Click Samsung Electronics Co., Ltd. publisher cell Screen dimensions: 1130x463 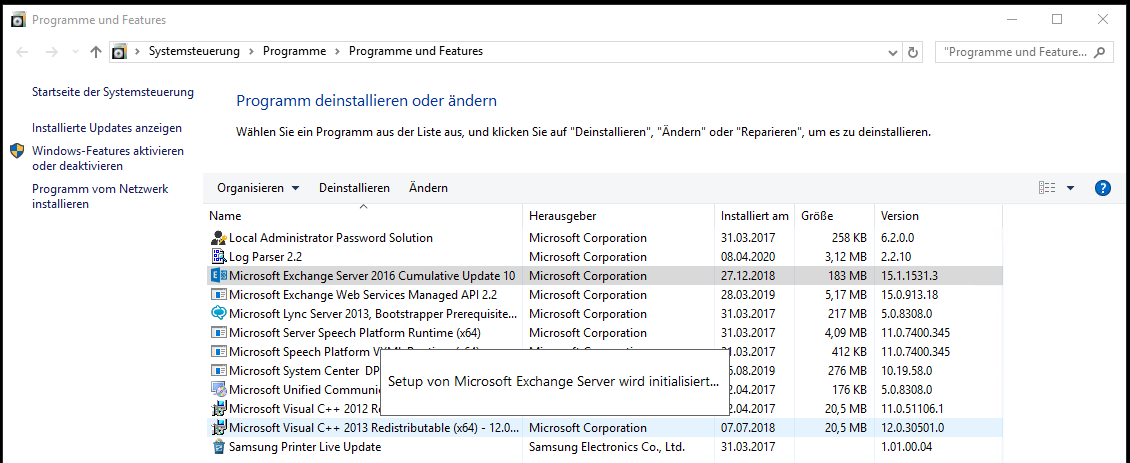coord(607,447)
